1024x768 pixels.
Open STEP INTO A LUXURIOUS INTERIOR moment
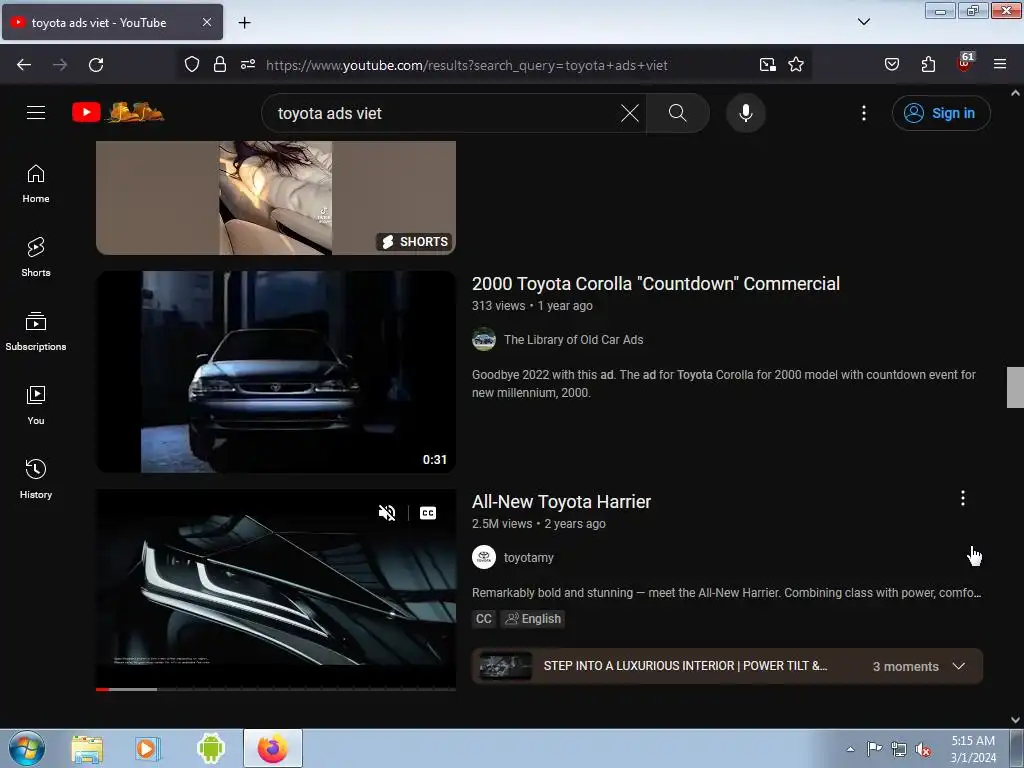pos(685,665)
